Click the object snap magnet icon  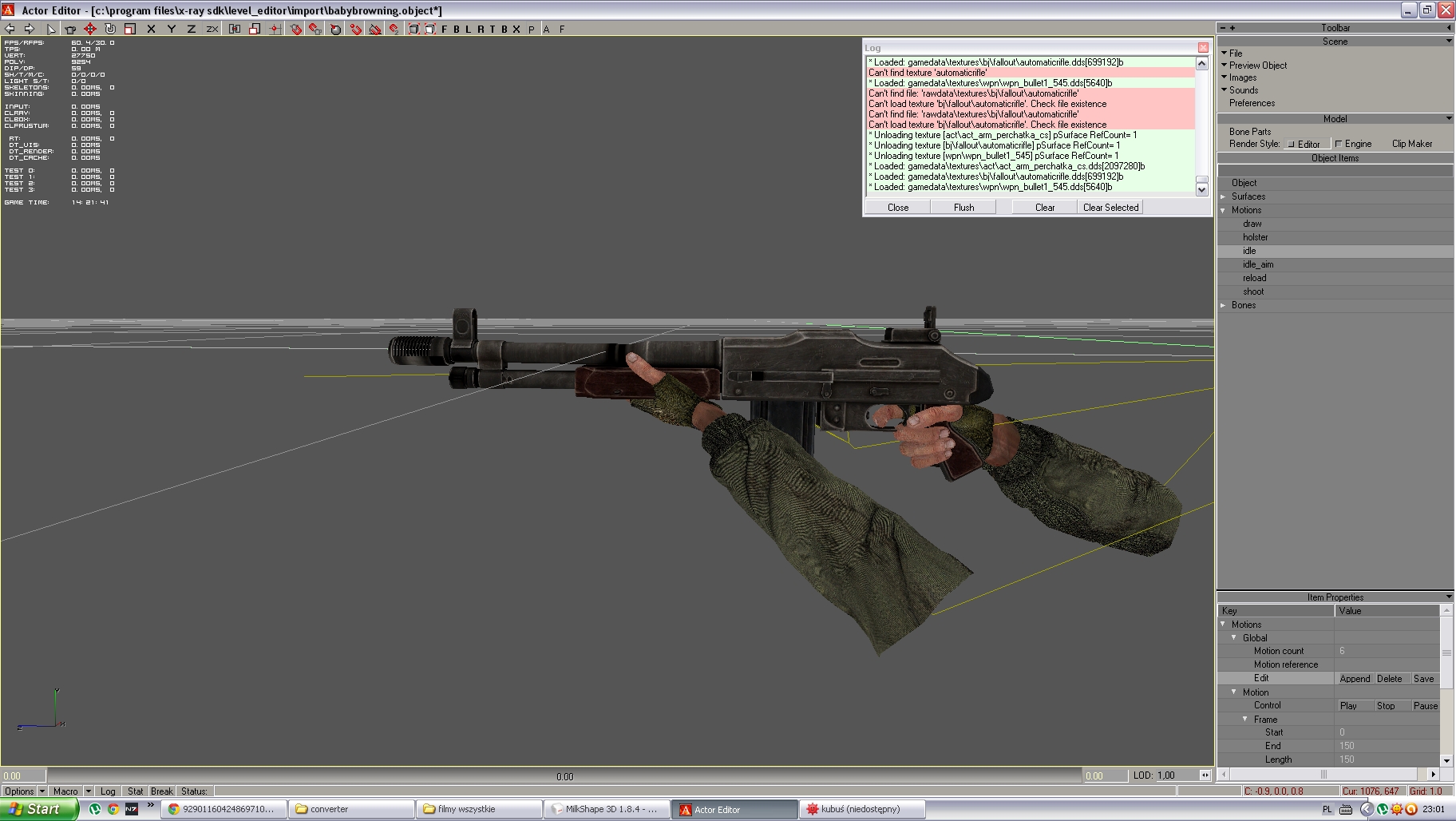tap(295, 29)
